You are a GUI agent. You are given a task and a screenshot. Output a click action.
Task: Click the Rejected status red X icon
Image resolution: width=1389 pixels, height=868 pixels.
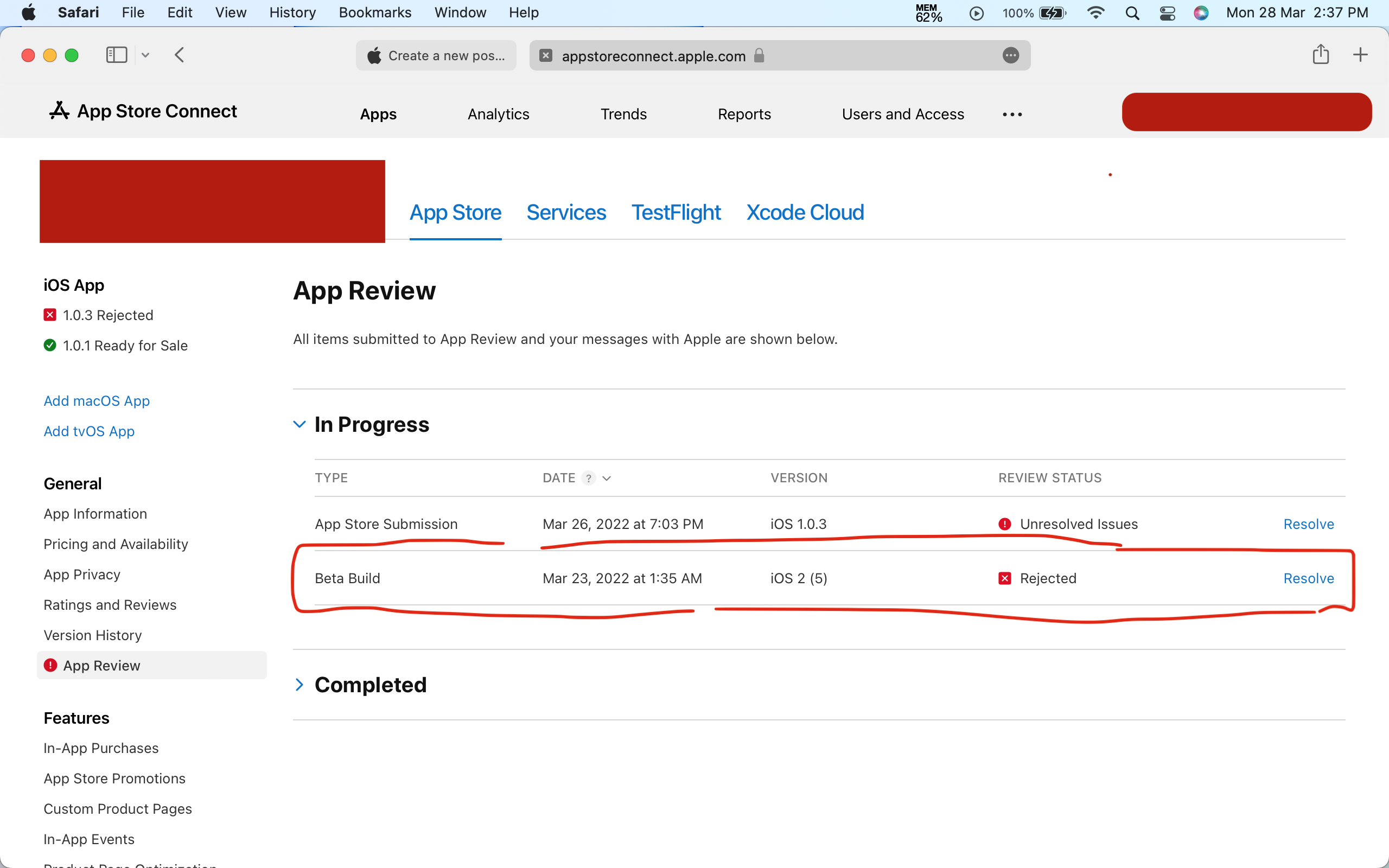tap(1004, 578)
